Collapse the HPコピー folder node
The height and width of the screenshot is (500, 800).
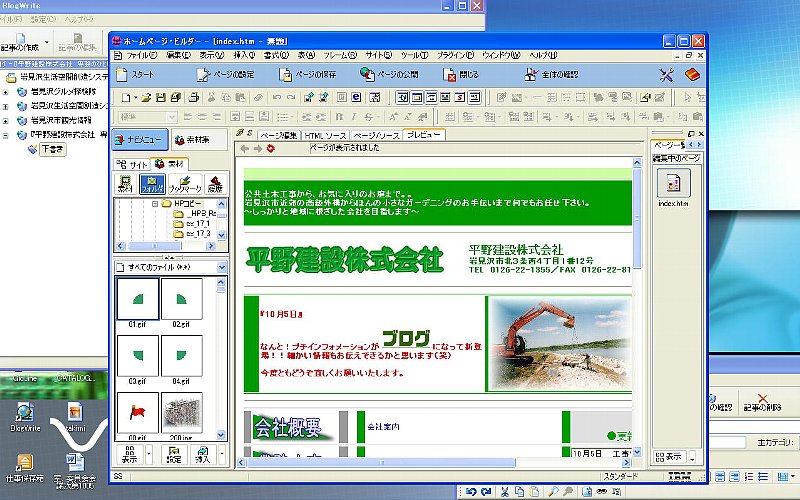[x=154, y=204]
